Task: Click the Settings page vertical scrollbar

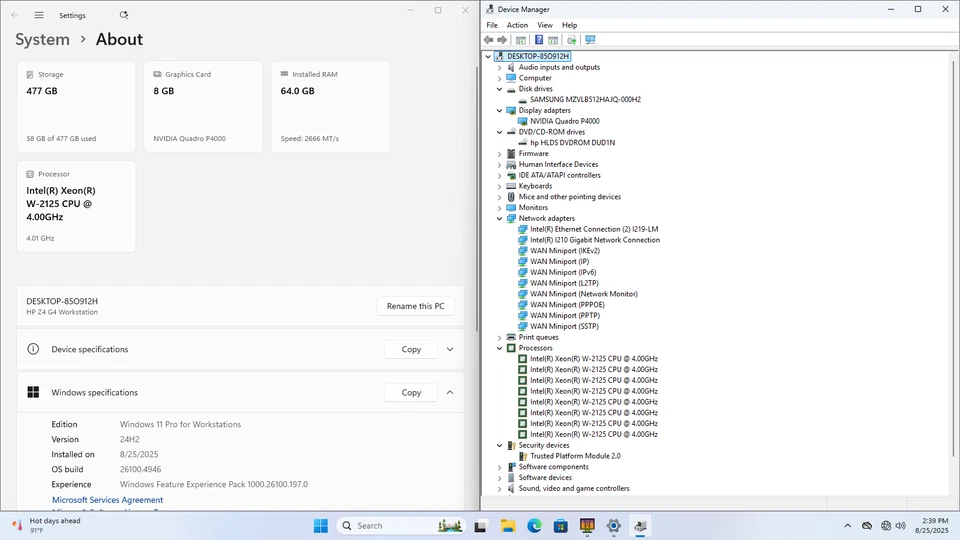Action: pyautogui.click(x=477, y=199)
